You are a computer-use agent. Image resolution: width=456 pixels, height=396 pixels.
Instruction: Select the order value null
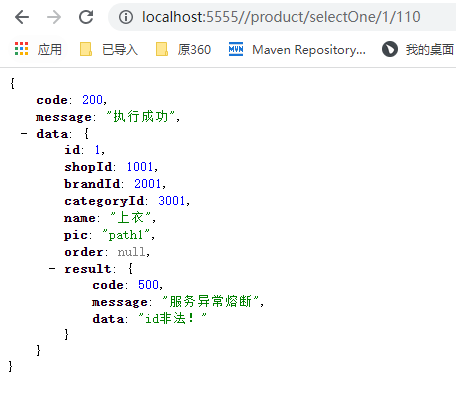(131, 252)
